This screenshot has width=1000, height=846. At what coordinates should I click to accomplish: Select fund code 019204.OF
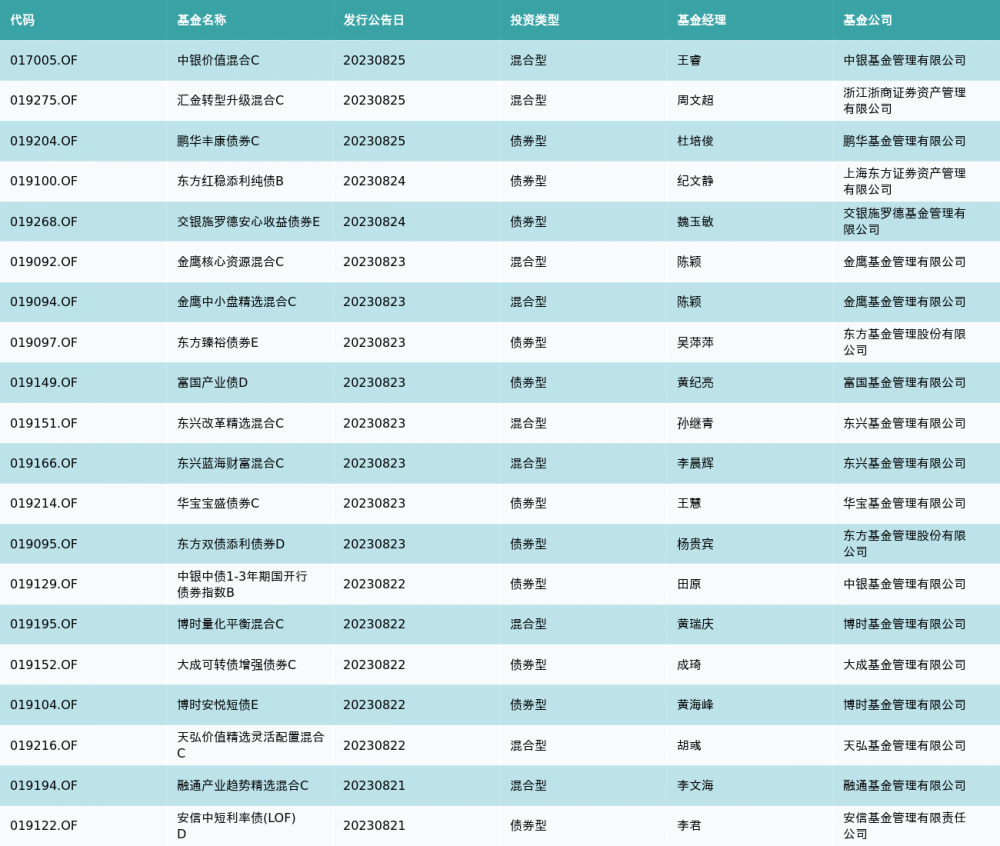click(x=43, y=141)
